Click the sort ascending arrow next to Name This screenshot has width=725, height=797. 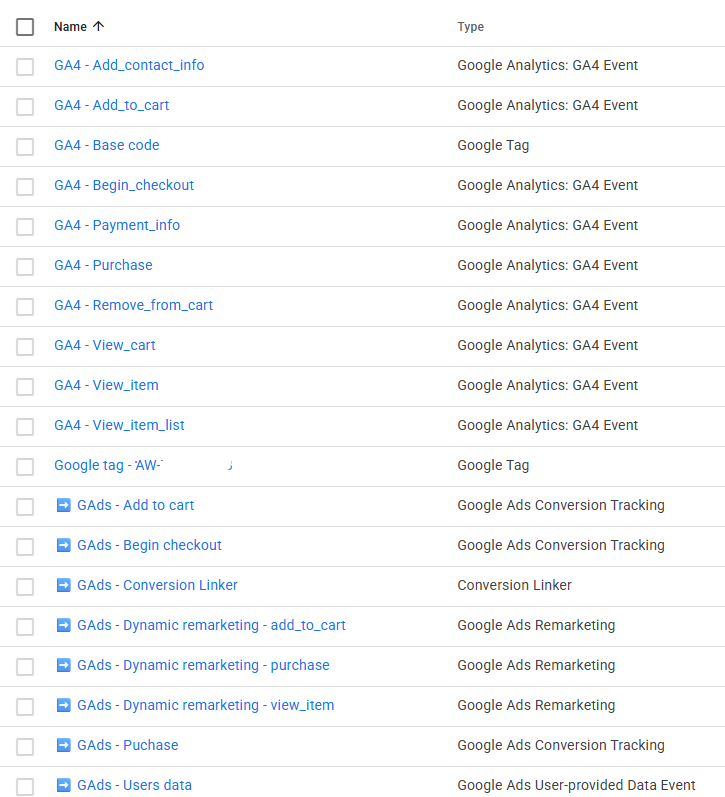[99, 26]
